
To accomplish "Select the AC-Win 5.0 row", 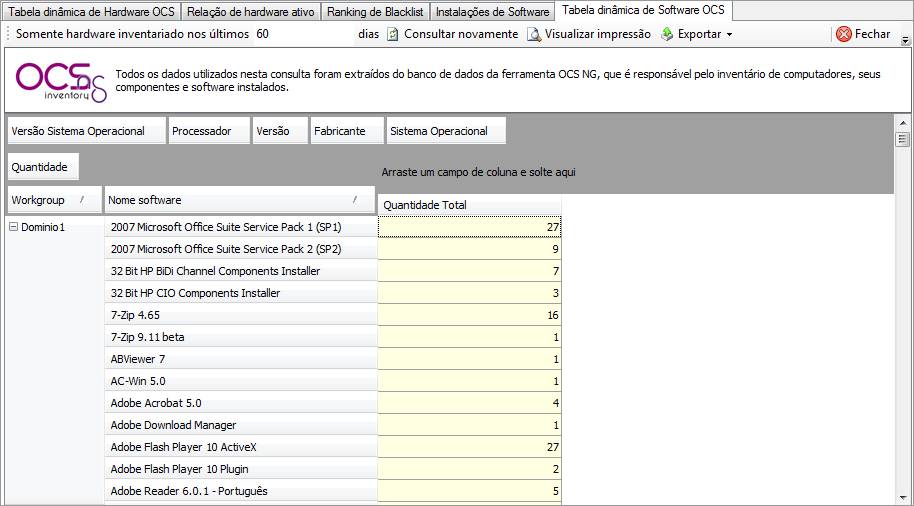I will pyautogui.click(x=241, y=381).
